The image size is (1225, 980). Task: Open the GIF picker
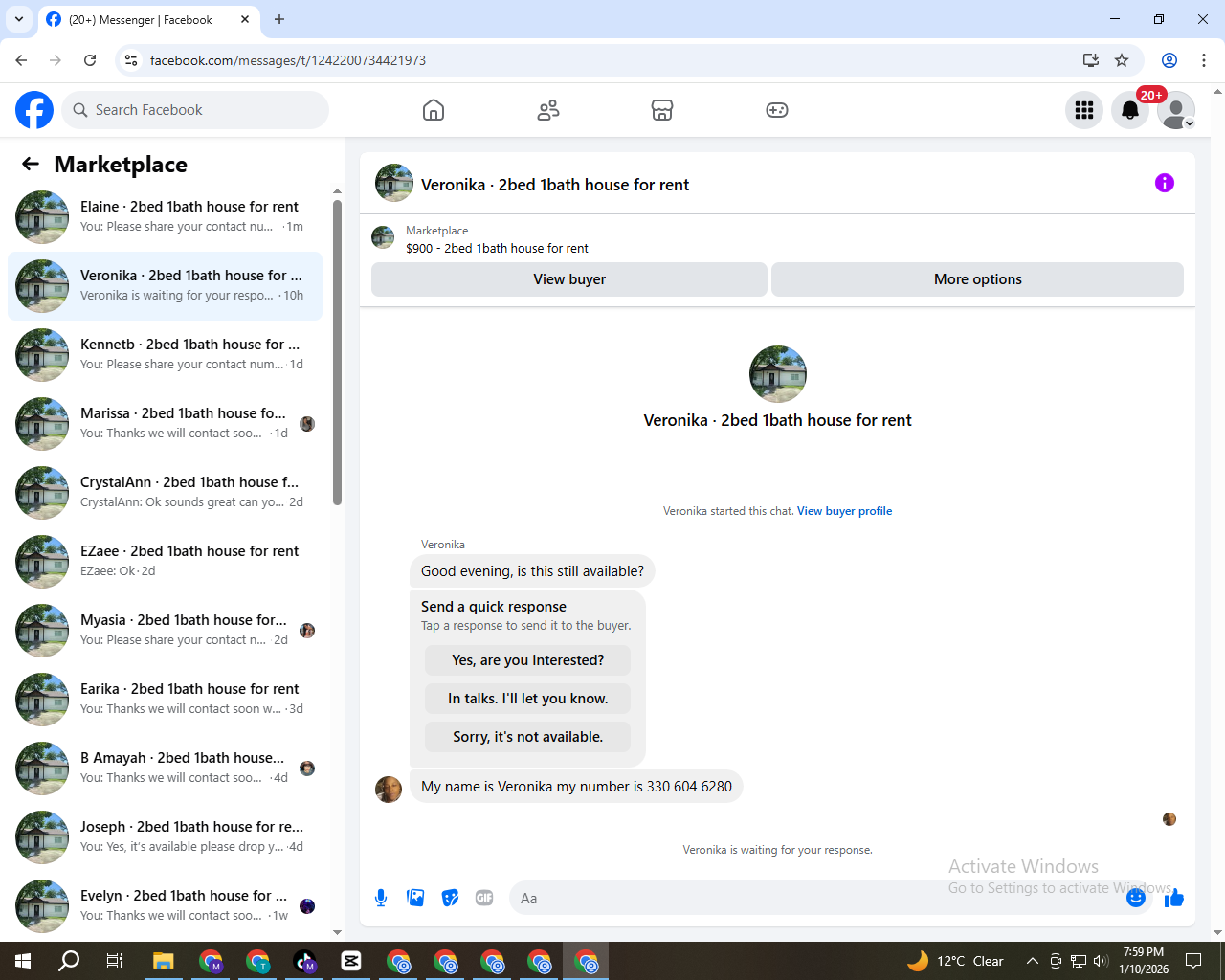pos(484,898)
